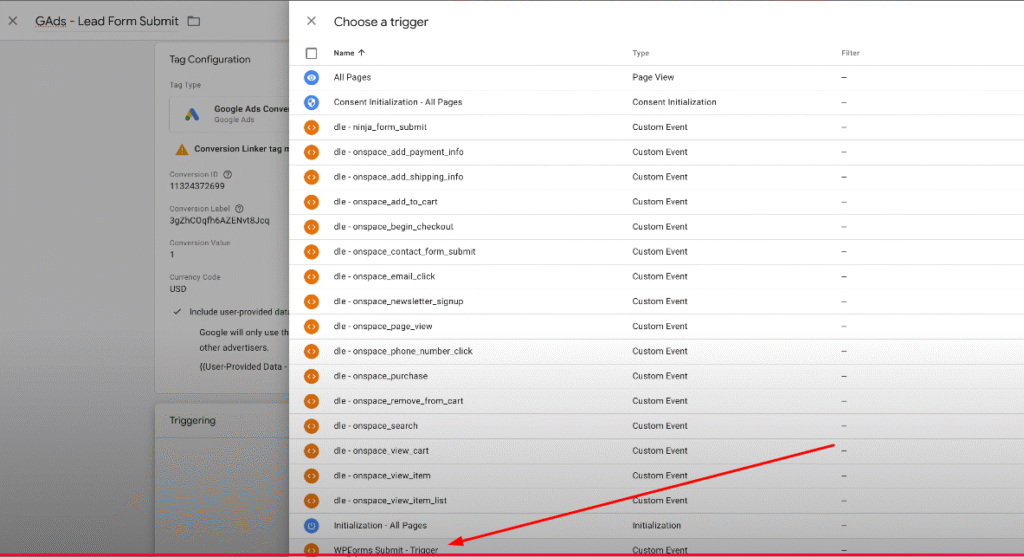This screenshot has height=557, width=1024.
Task: Click the Include user-provided data checkmark
Action: tap(177, 311)
